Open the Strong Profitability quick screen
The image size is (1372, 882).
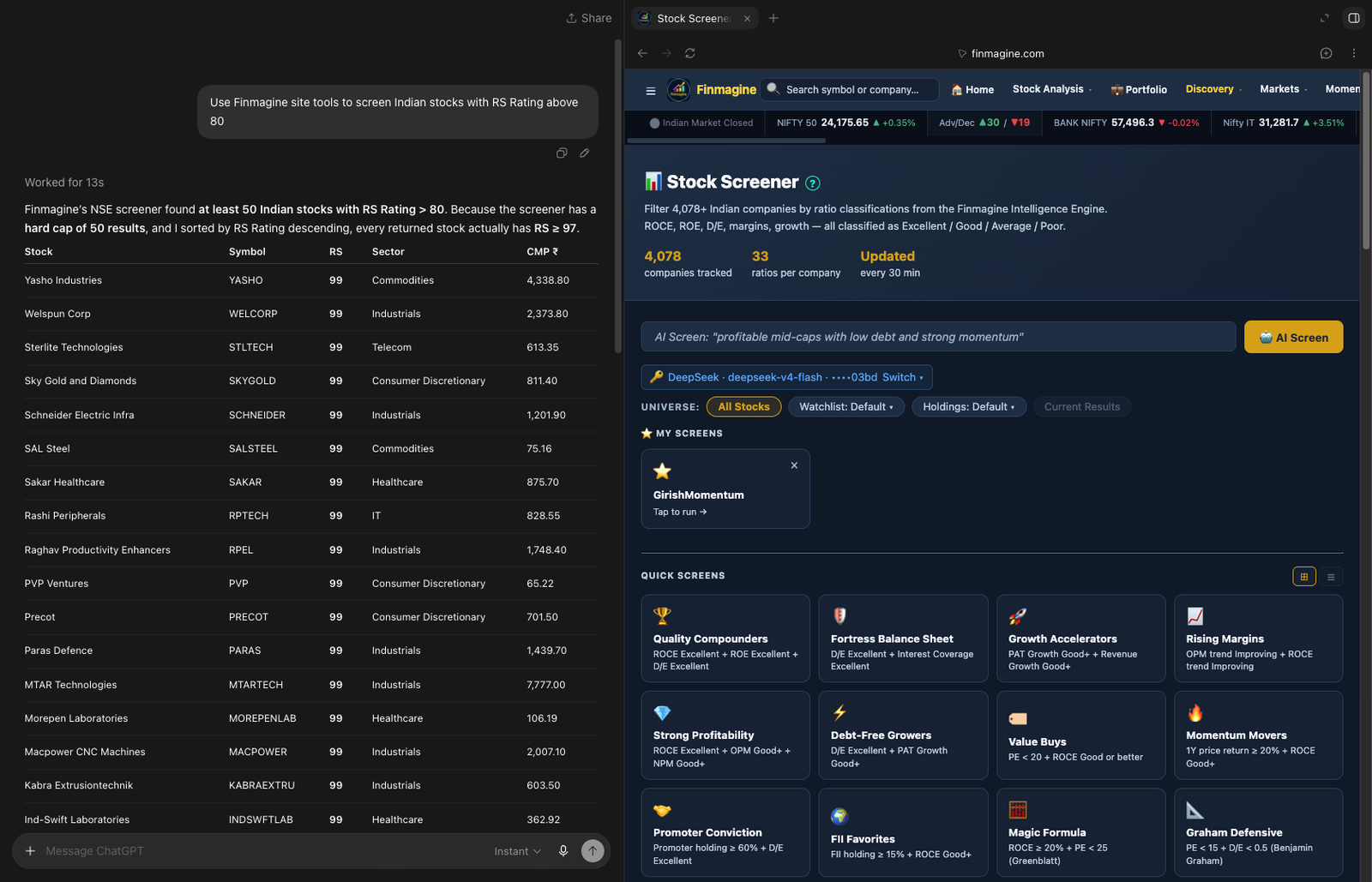pyautogui.click(x=725, y=735)
